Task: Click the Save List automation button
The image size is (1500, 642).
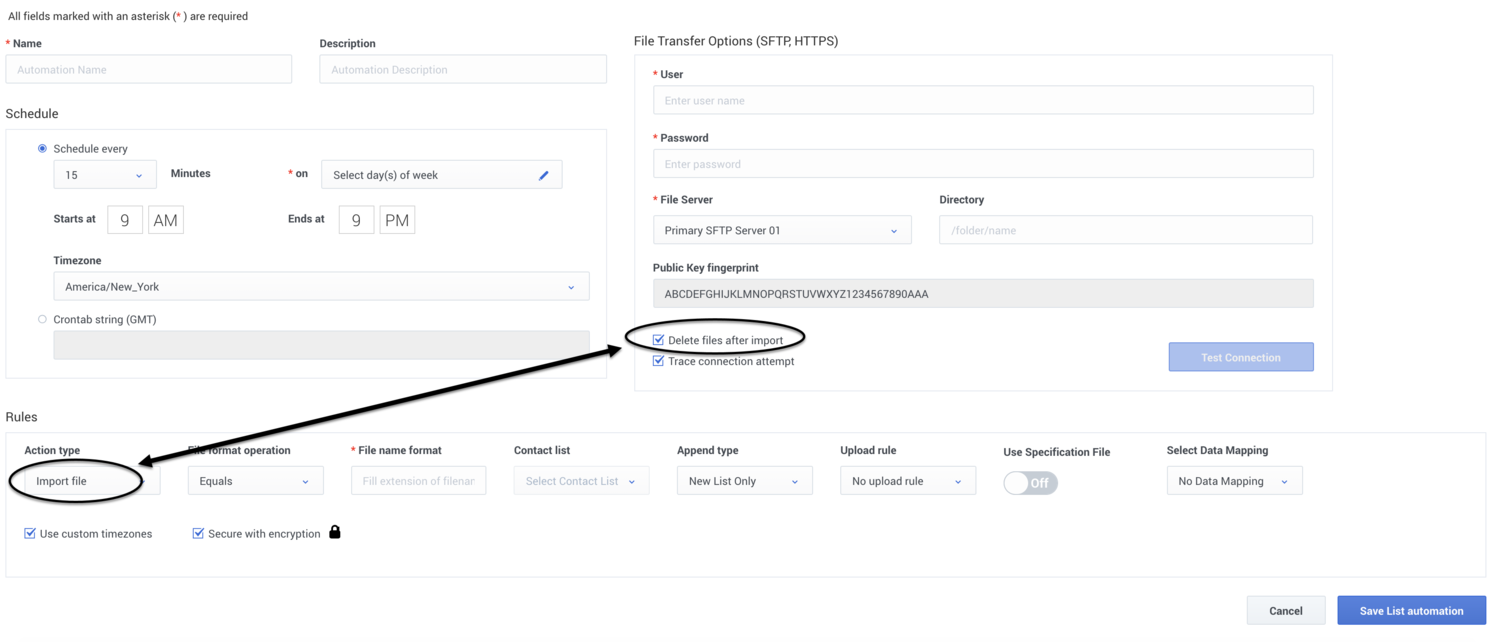Action: [1411, 611]
